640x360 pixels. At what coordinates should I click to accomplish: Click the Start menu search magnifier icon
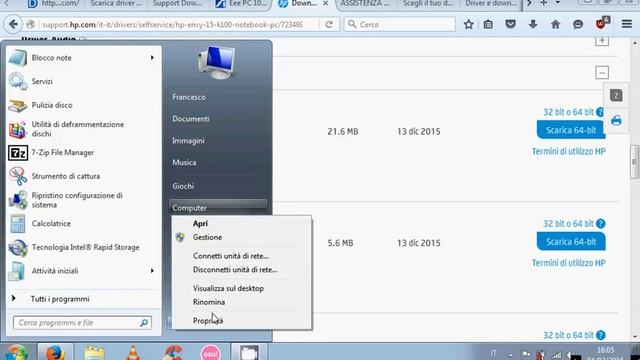tap(144, 323)
